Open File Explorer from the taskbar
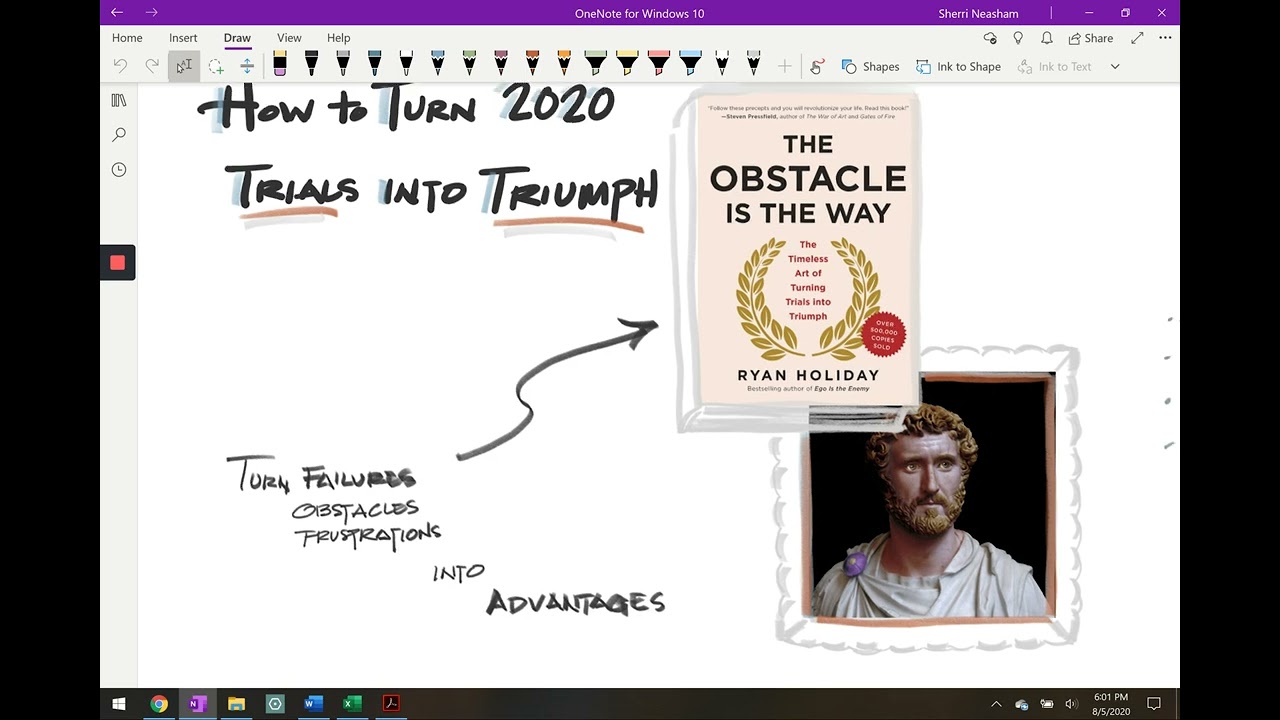Image resolution: width=1280 pixels, height=720 pixels. [236, 704]
